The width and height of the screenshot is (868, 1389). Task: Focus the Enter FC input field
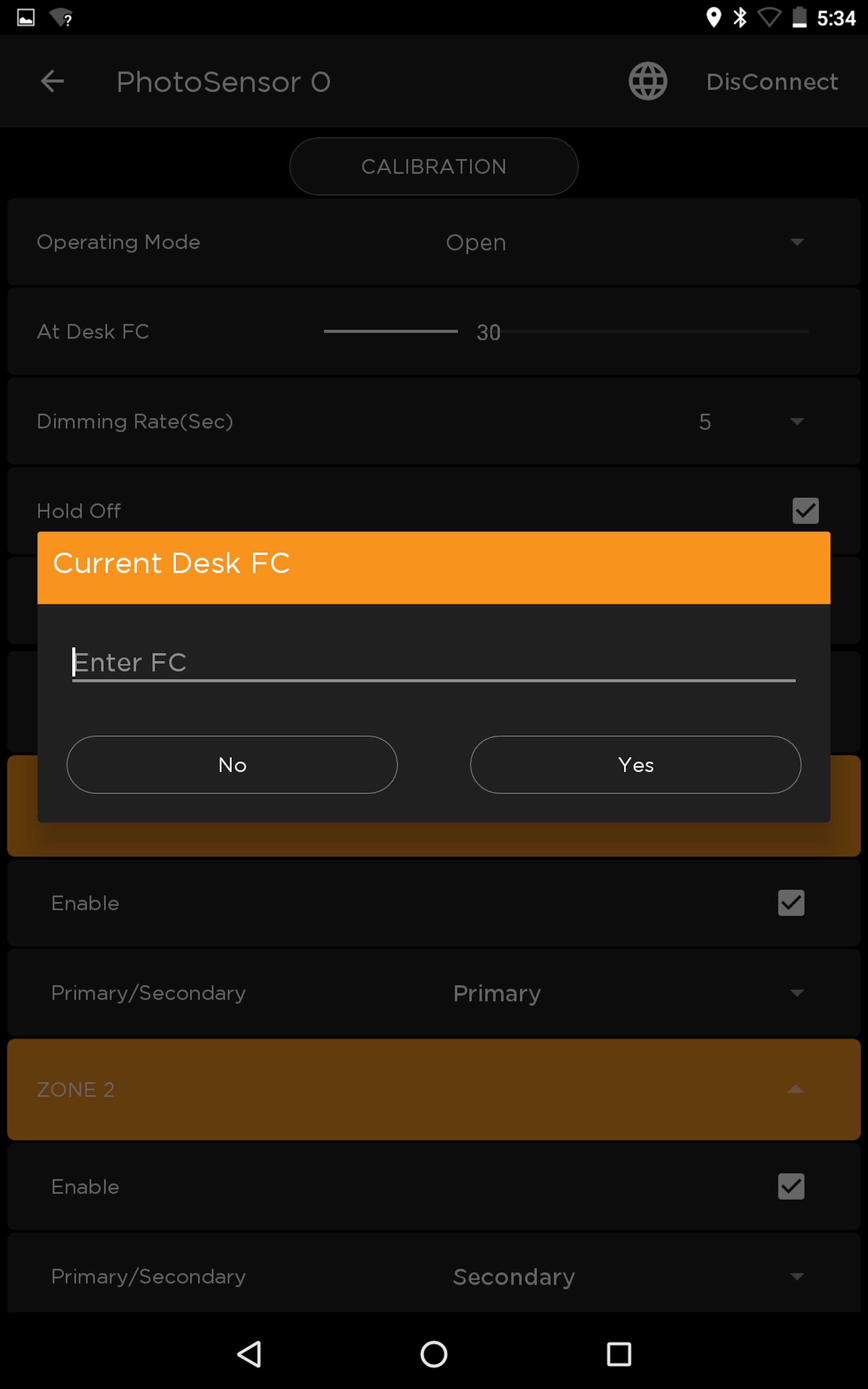(433, 662)
